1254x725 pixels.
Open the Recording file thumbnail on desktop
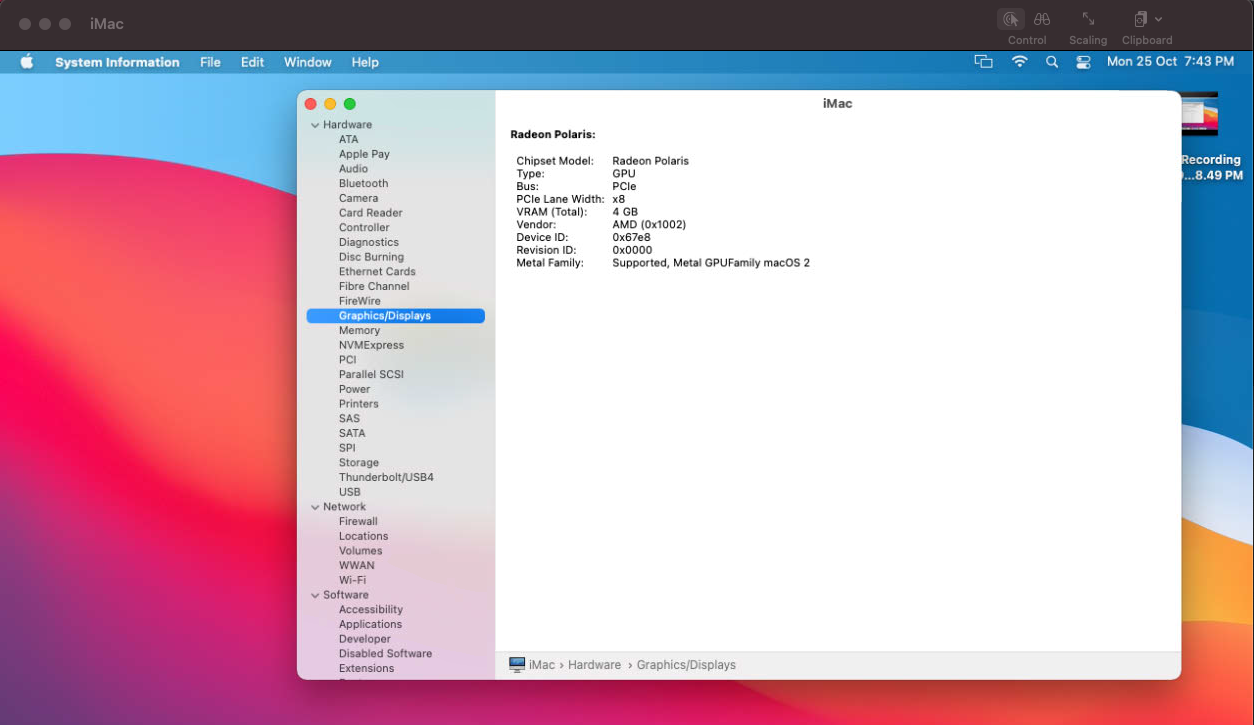pos(1199,114)
